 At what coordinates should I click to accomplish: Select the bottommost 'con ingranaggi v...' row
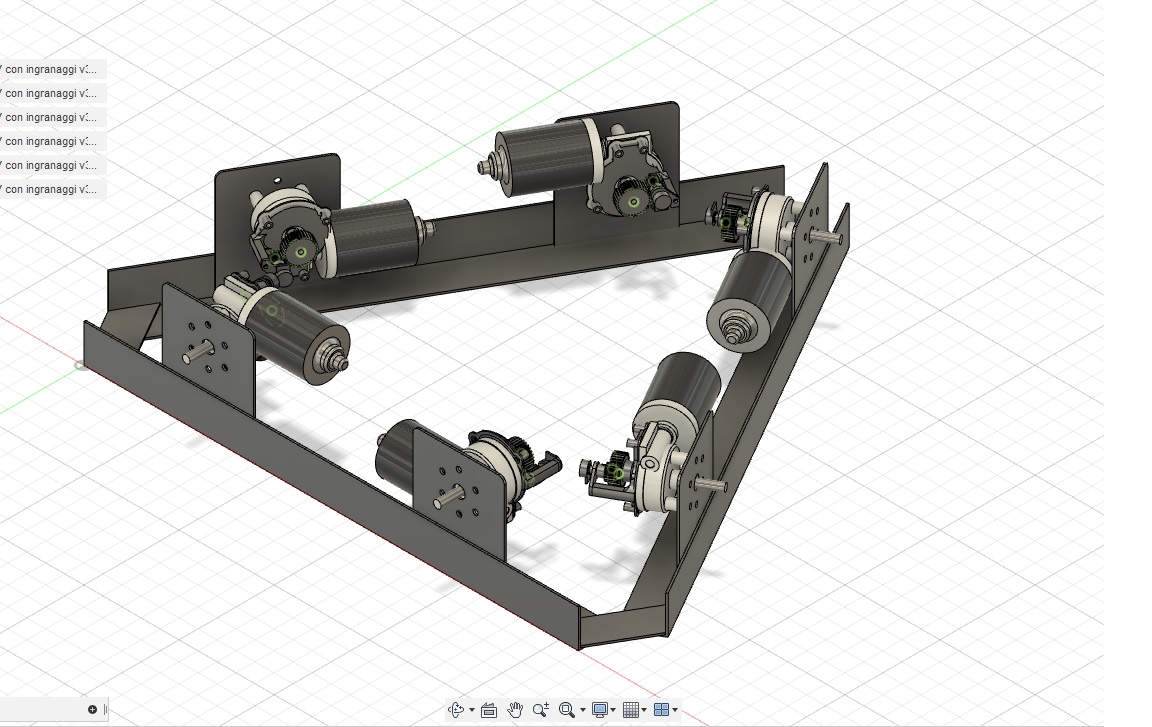click(x=52, y=189)
